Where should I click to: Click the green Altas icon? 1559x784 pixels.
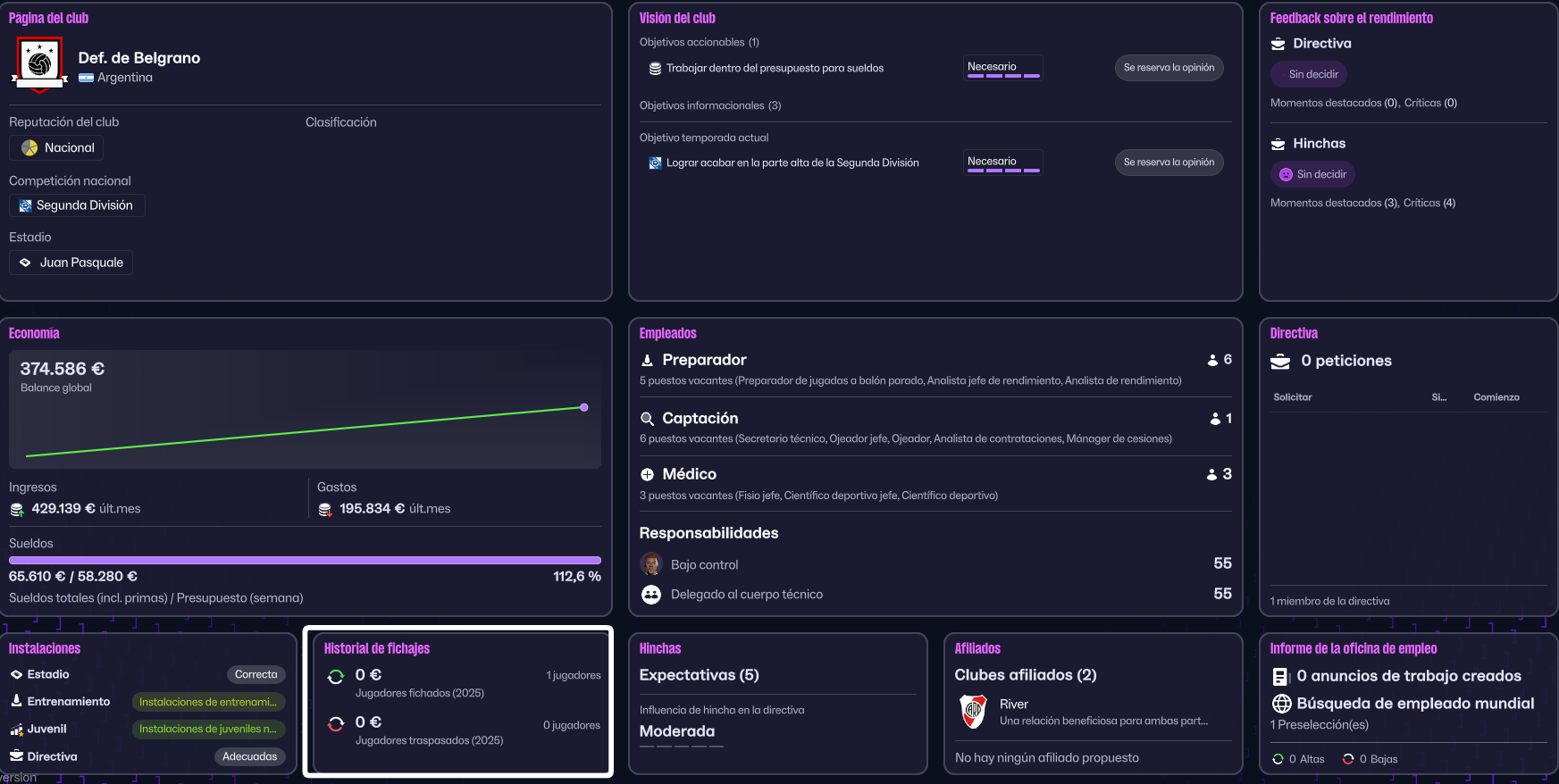1278,759
